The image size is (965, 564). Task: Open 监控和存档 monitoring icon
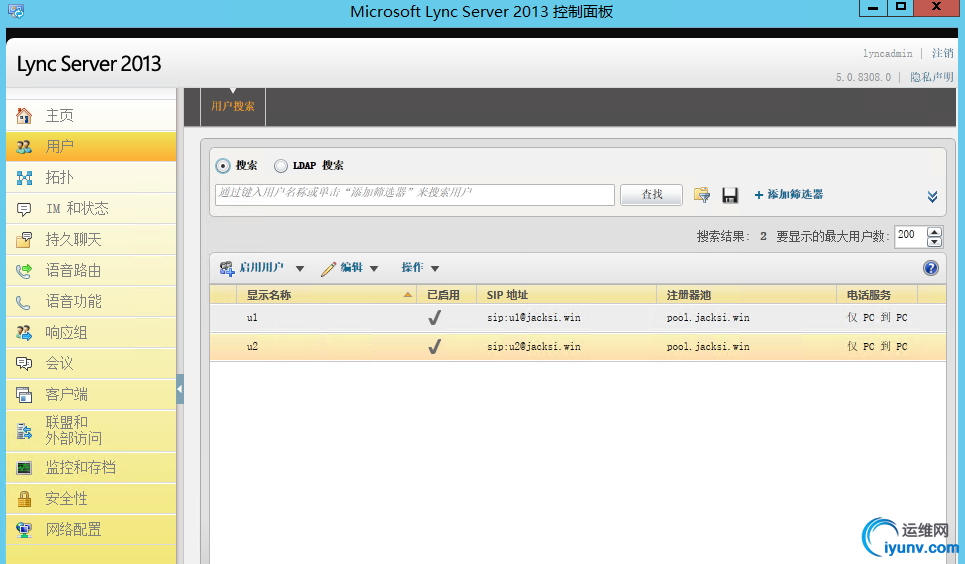[24, 468]
